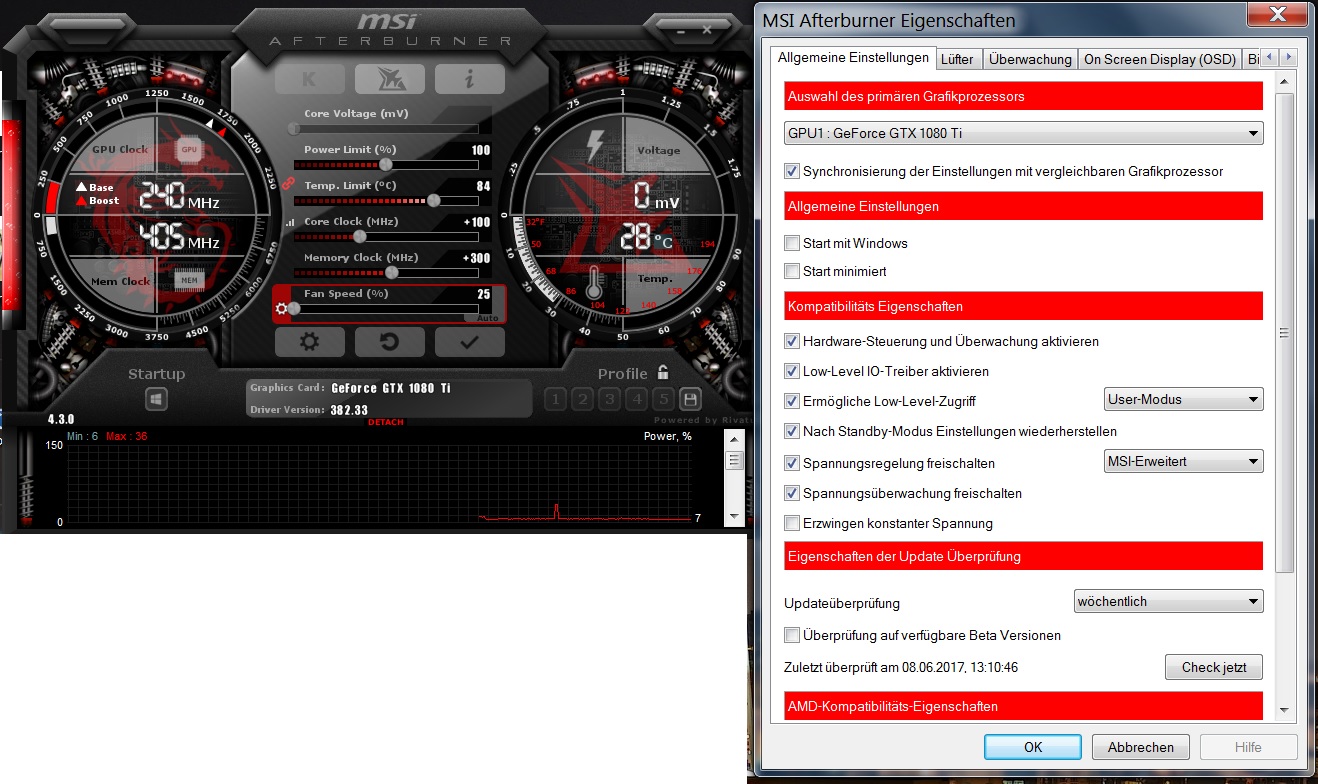Open the User-Modus dropdown
Image resolution: width=1318 pixels, height=784 pixels.
(x=1183, y=399)
